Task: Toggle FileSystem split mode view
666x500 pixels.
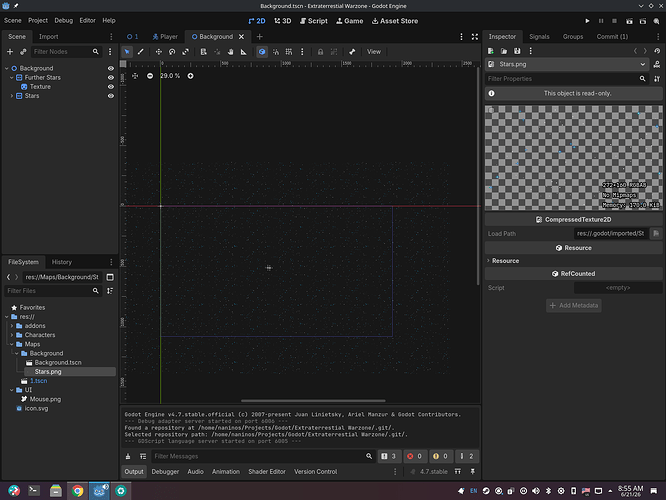Action: 110,277
